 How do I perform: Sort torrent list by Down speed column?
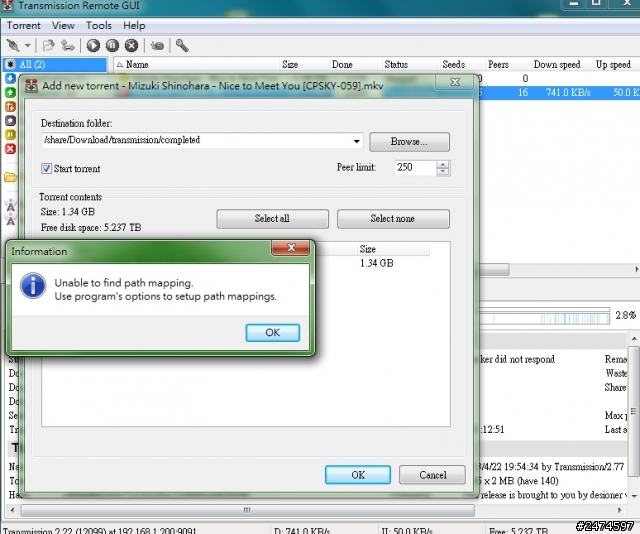[561, 65]
